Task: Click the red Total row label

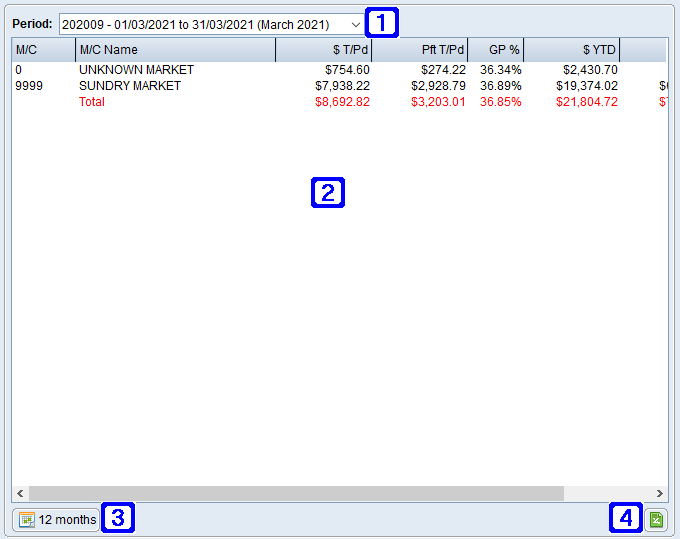Action: click(x=92, y=102)
